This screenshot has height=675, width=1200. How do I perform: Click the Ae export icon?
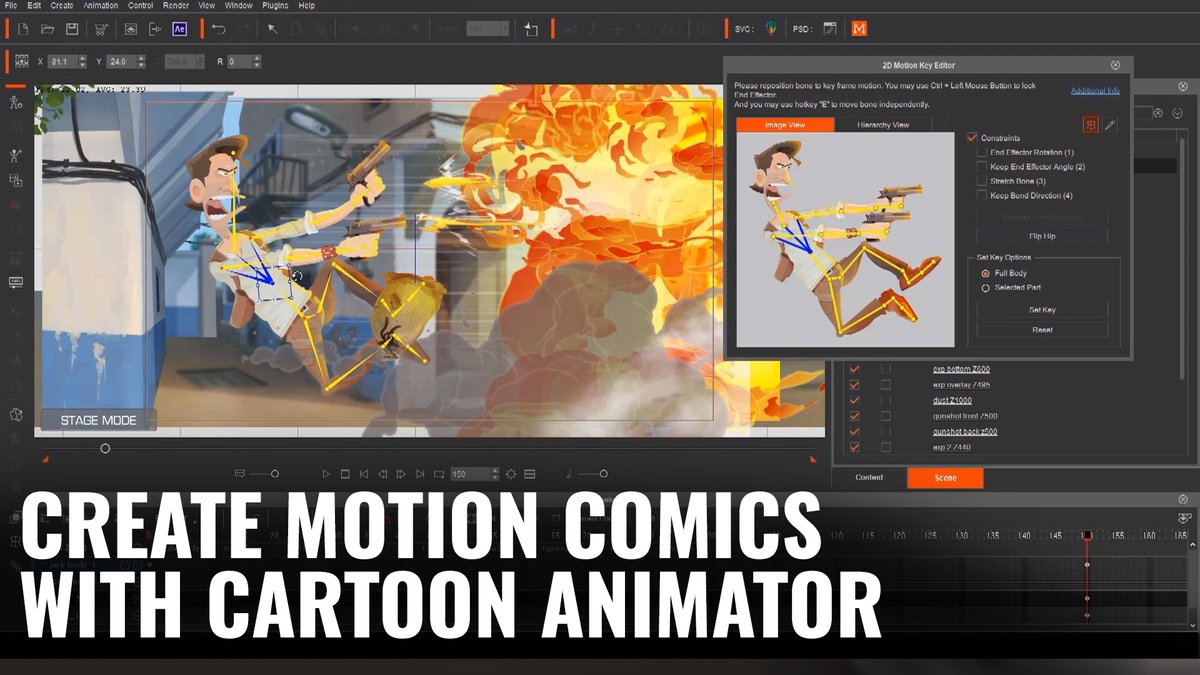180,29
